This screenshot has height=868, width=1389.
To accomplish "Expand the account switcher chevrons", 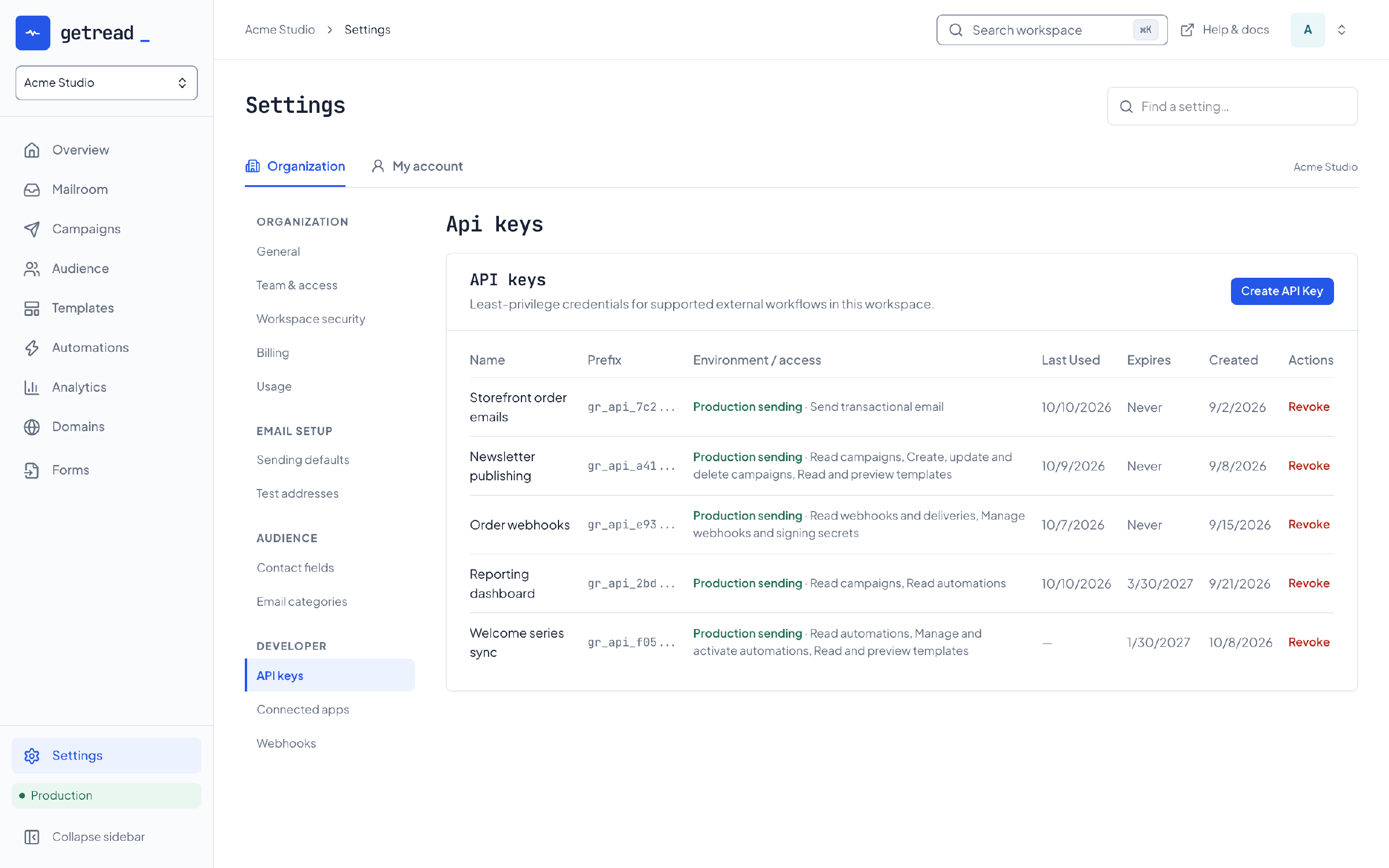I will click(x=1342, y=30).
